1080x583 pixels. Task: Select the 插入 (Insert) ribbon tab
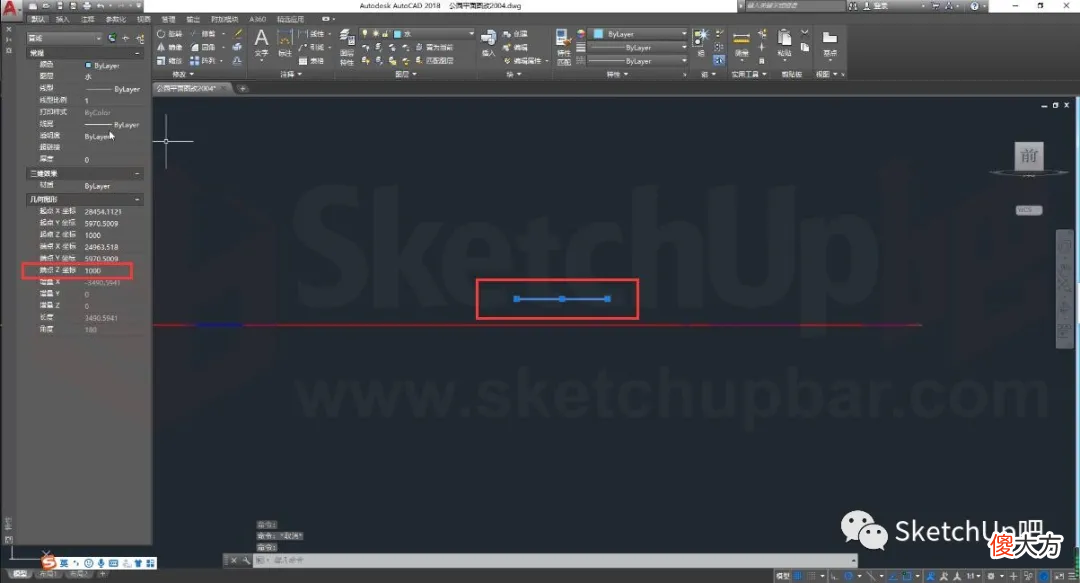tap(62, 19)
